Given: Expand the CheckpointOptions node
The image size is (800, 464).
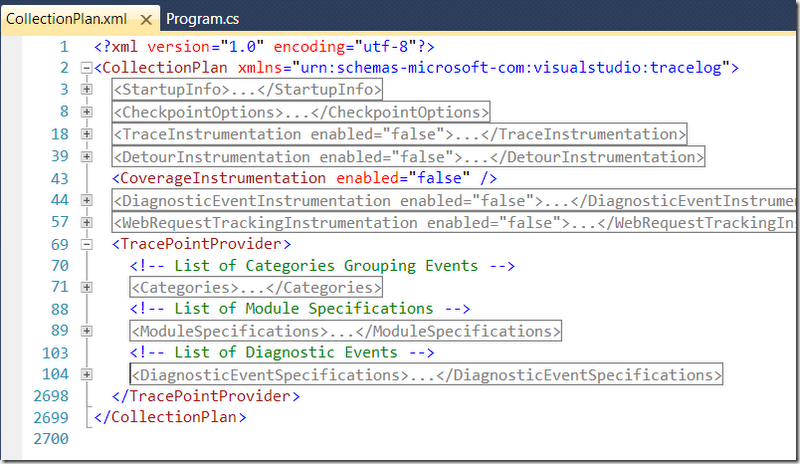Looking at the screenshot, I should point(86,112).
